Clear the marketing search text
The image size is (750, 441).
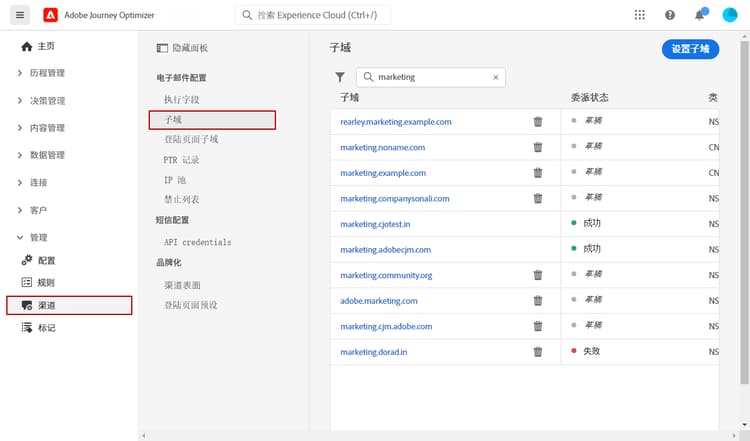(496, 77)
